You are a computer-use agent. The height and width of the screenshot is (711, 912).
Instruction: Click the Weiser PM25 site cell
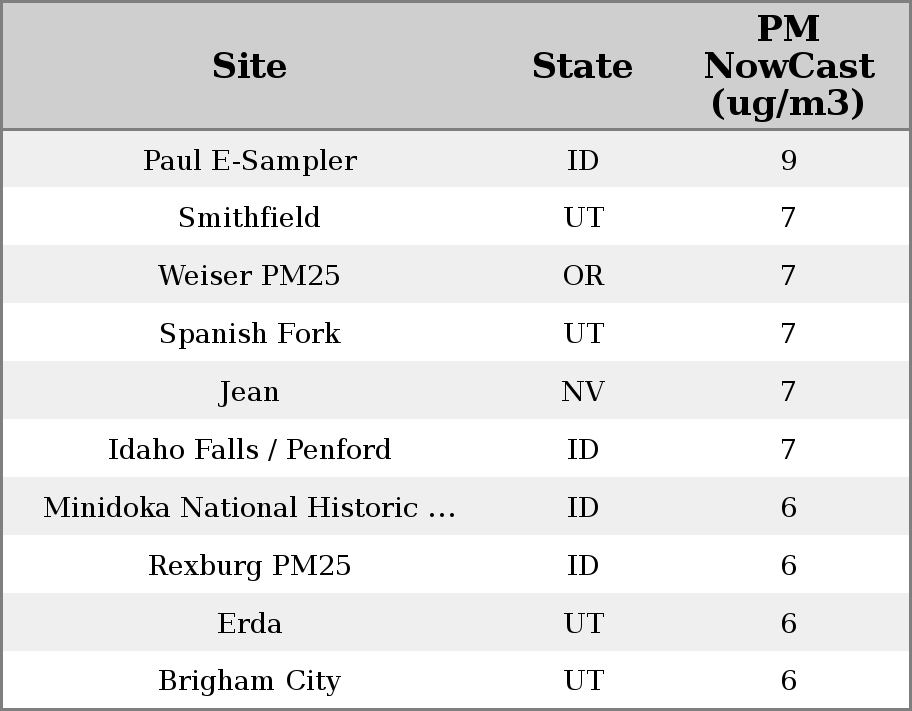point(249,276)
